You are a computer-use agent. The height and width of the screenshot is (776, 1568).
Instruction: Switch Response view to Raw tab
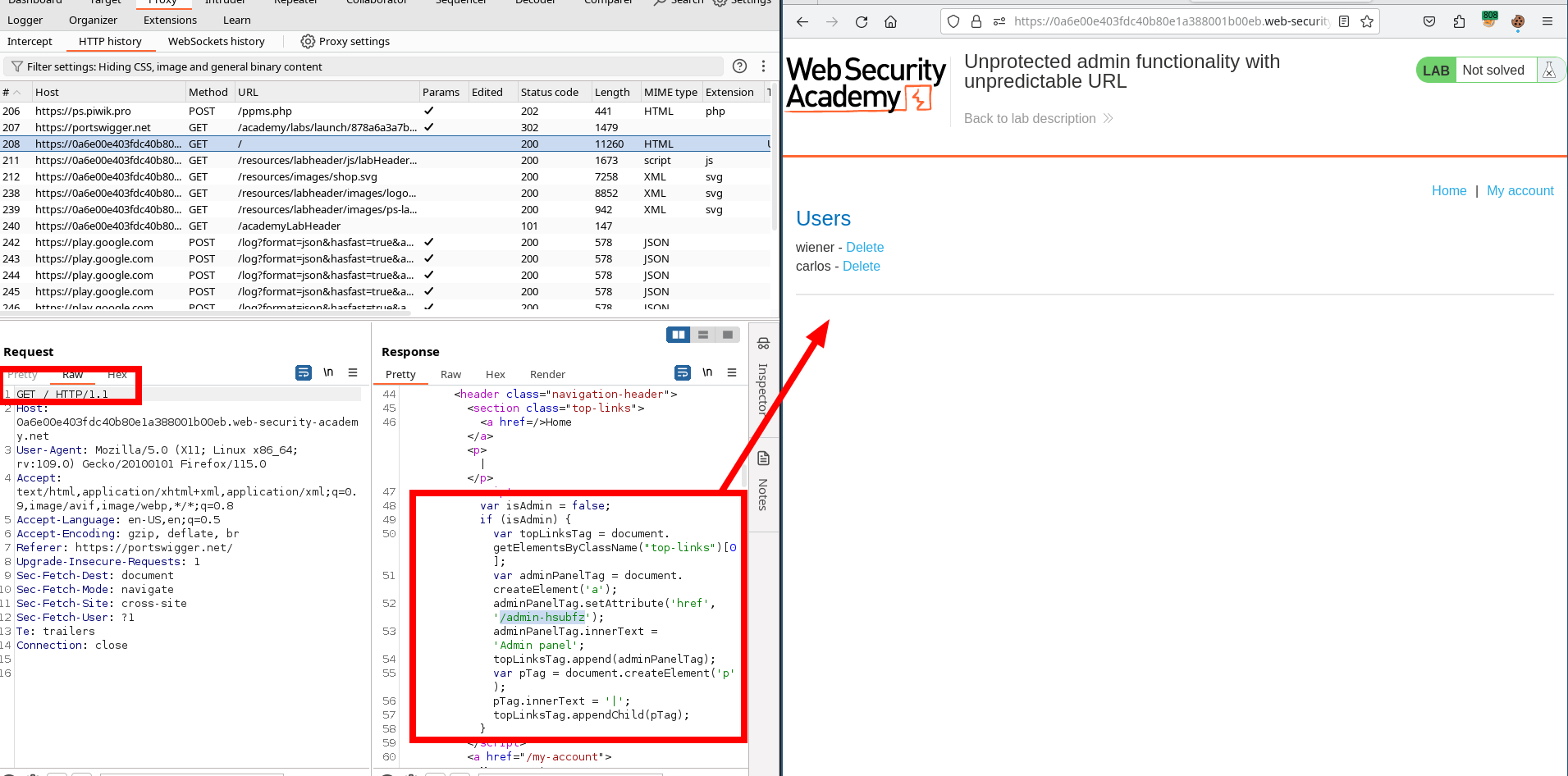pos(450,374)
